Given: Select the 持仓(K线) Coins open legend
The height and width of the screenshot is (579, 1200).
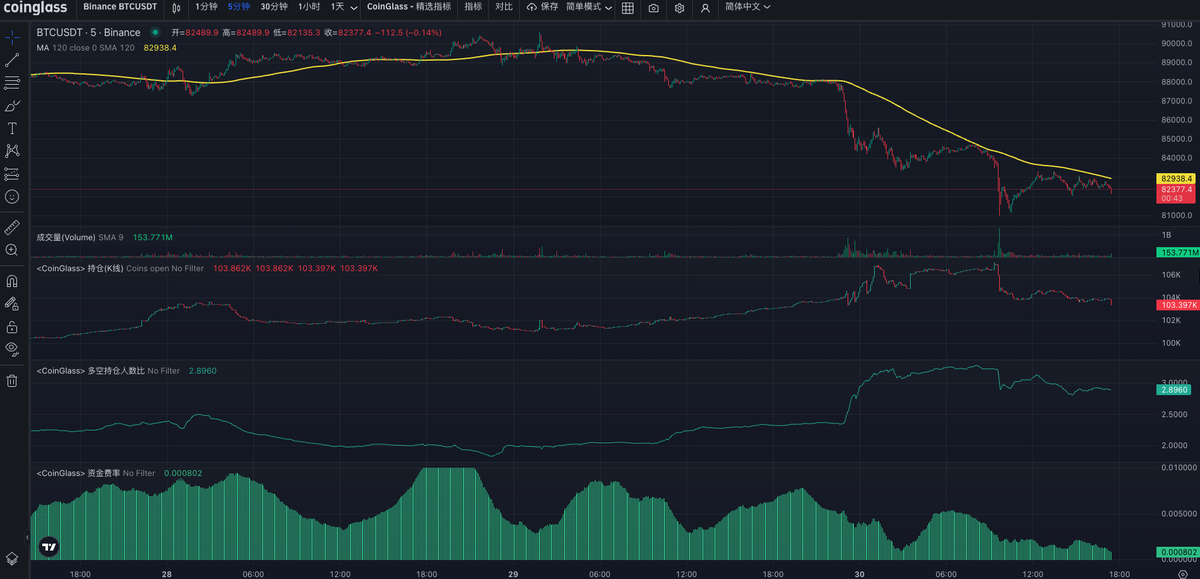Looking at the screenshot, I should click(x=120, y=268).
